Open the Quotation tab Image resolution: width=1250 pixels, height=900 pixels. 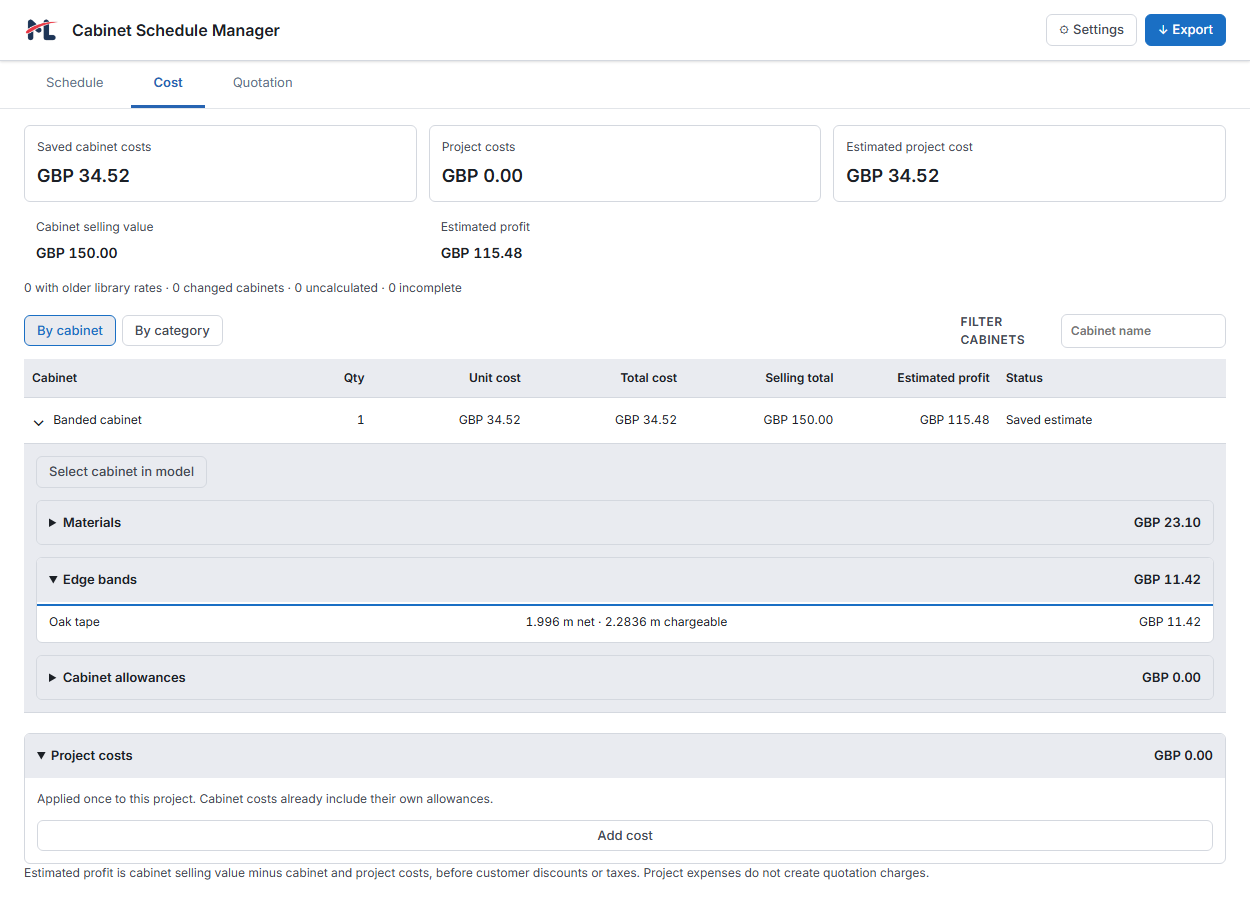point(263,83)
